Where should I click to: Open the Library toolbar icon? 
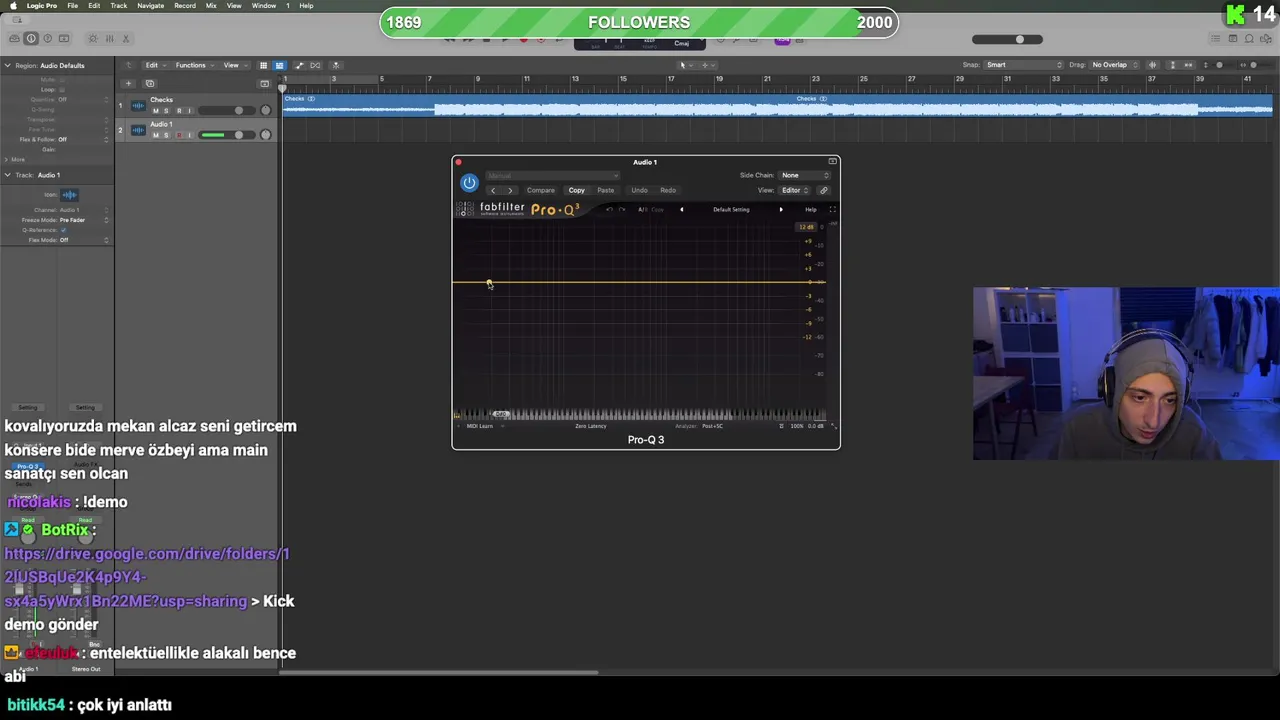coord(14,38)
